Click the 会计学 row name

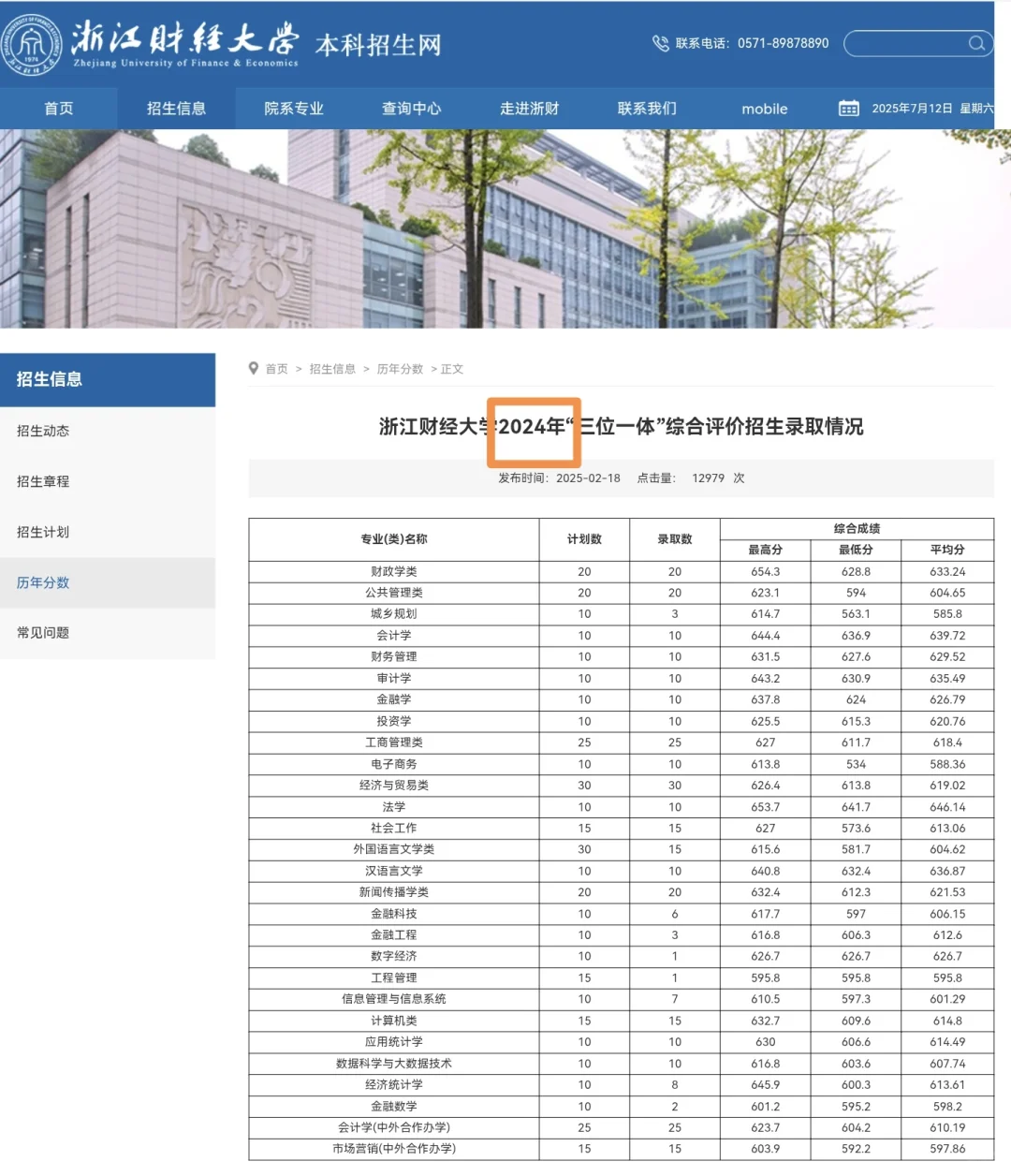pyautogui.click(x=394, y=636)
